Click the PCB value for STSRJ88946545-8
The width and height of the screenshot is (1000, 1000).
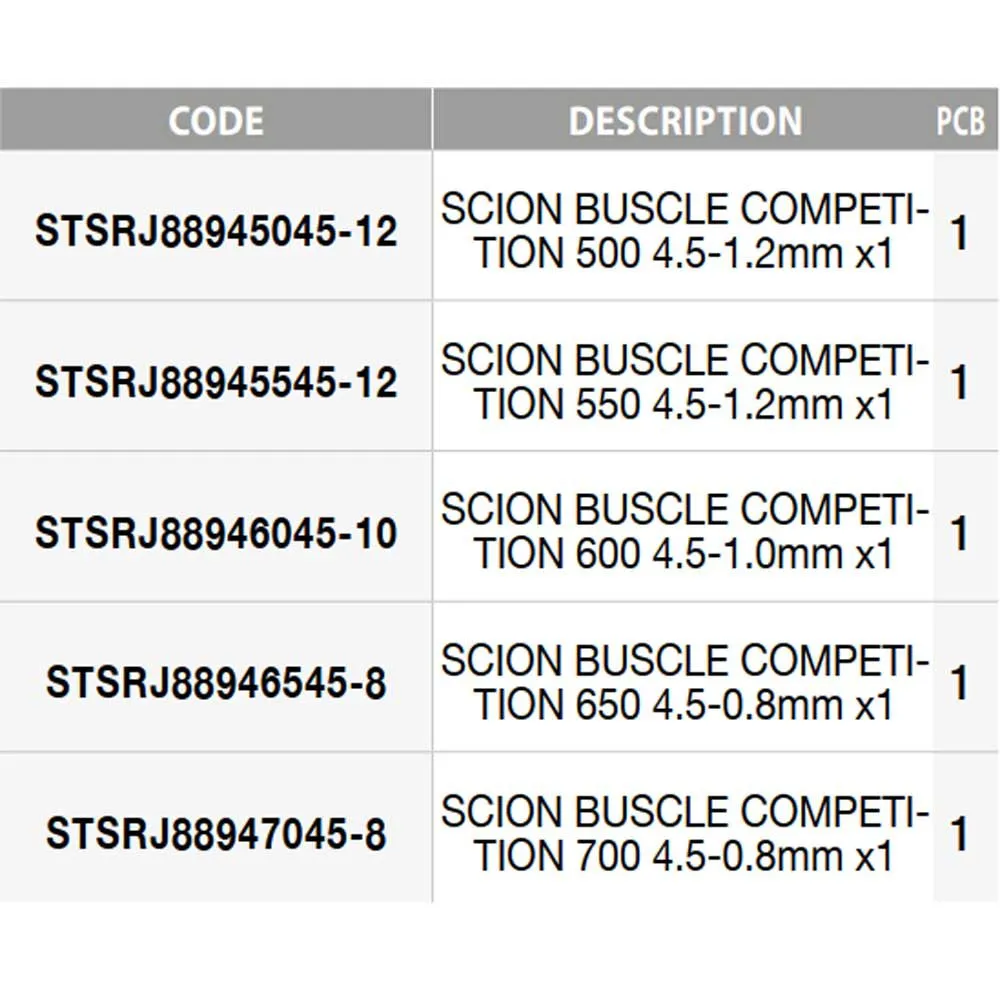point(960,684)
